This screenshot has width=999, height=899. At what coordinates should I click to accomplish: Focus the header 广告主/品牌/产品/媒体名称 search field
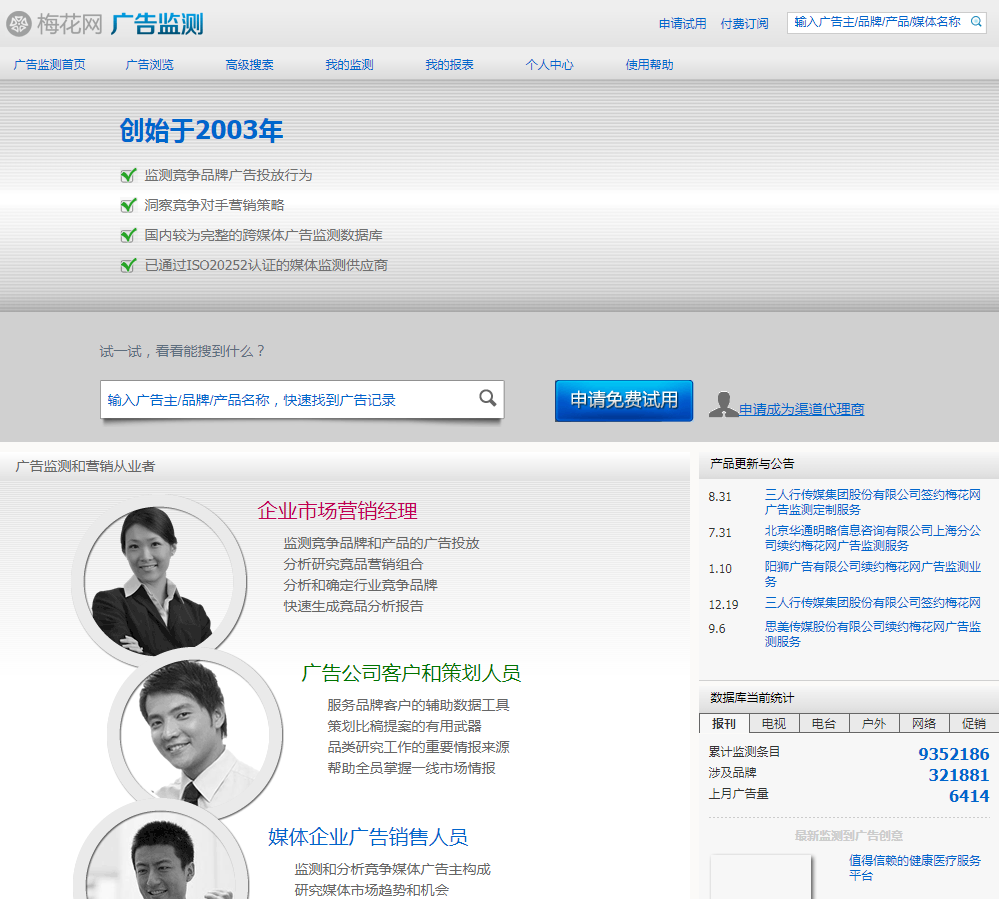(878, 22)
